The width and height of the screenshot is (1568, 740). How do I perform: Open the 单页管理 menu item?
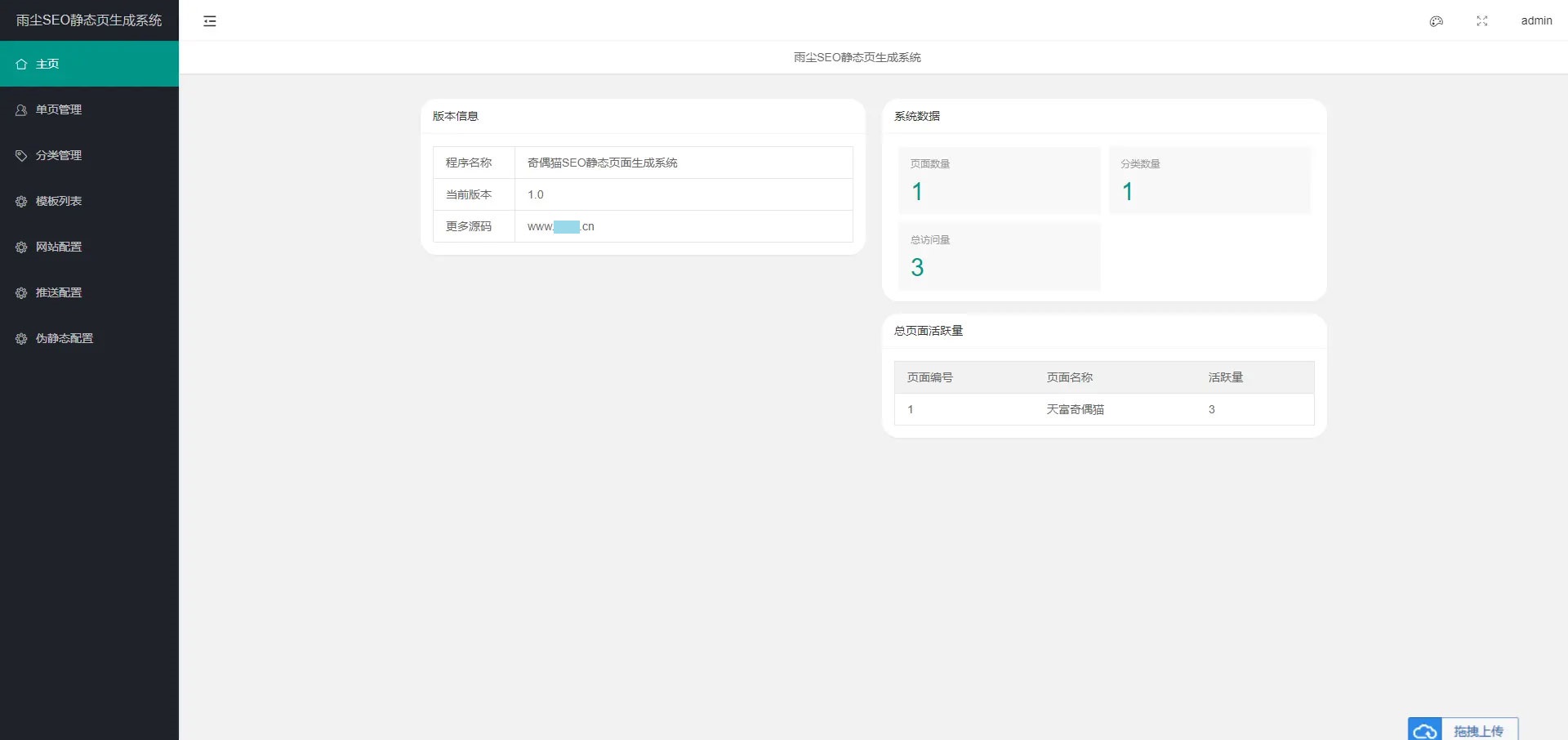(x=58, y=109)
